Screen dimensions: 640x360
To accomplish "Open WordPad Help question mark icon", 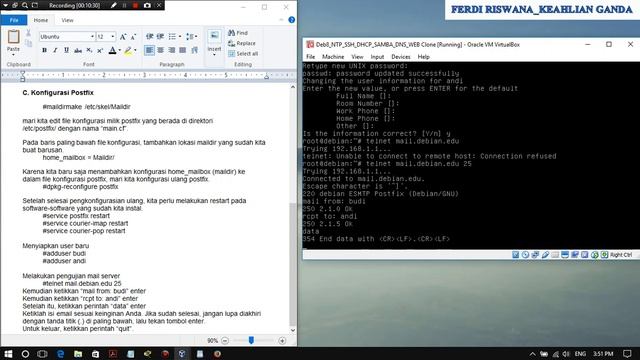I will 291,20.
